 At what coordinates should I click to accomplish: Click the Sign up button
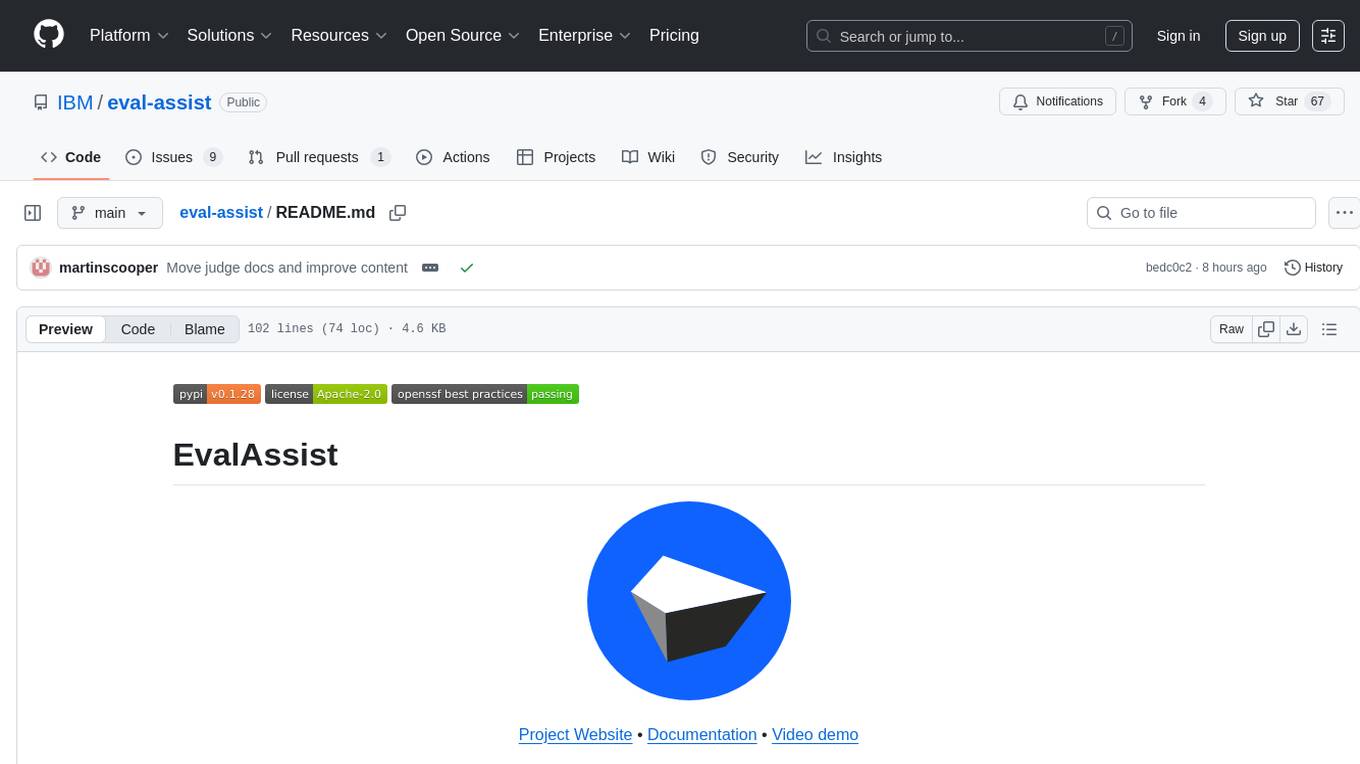click(1262, 36)
